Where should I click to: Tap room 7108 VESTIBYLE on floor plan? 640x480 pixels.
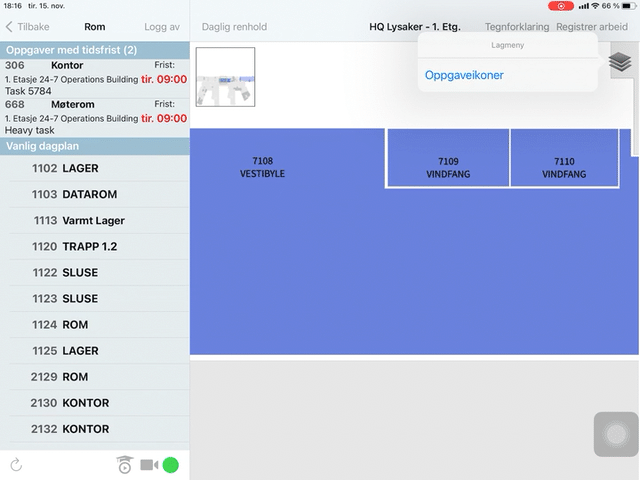click(x=263, y=167)
